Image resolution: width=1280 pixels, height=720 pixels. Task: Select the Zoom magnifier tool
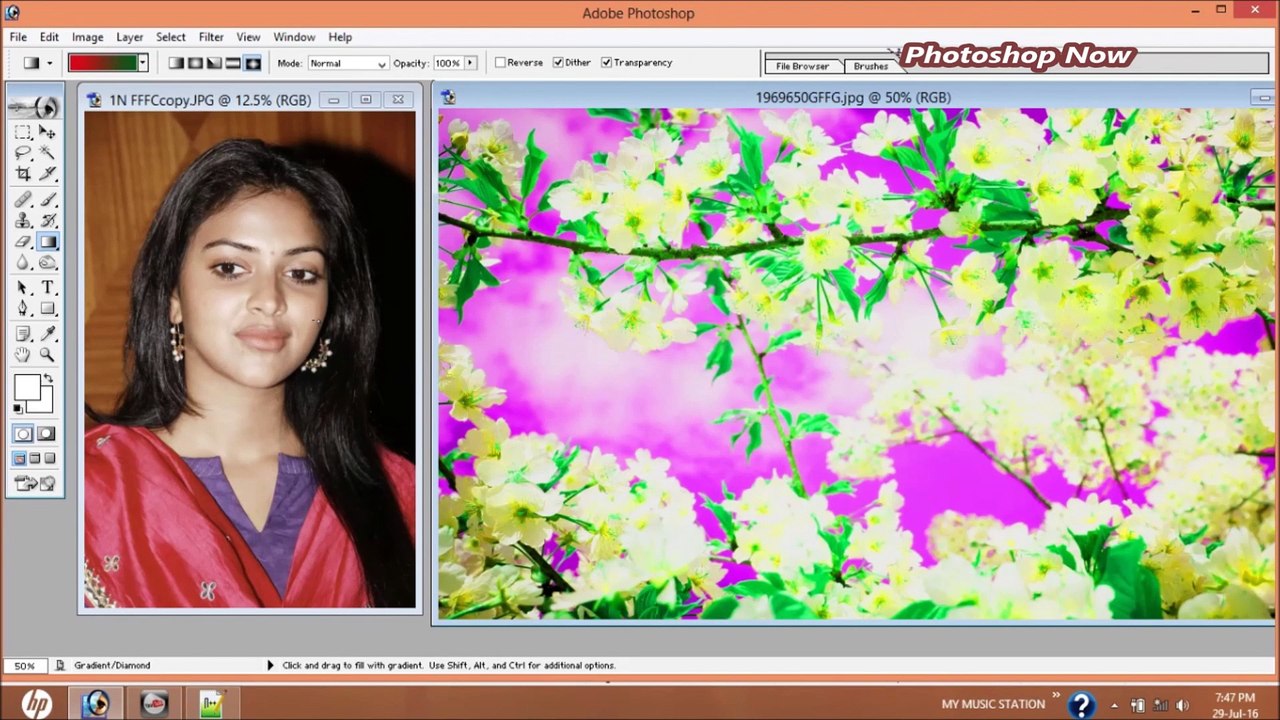47,355
